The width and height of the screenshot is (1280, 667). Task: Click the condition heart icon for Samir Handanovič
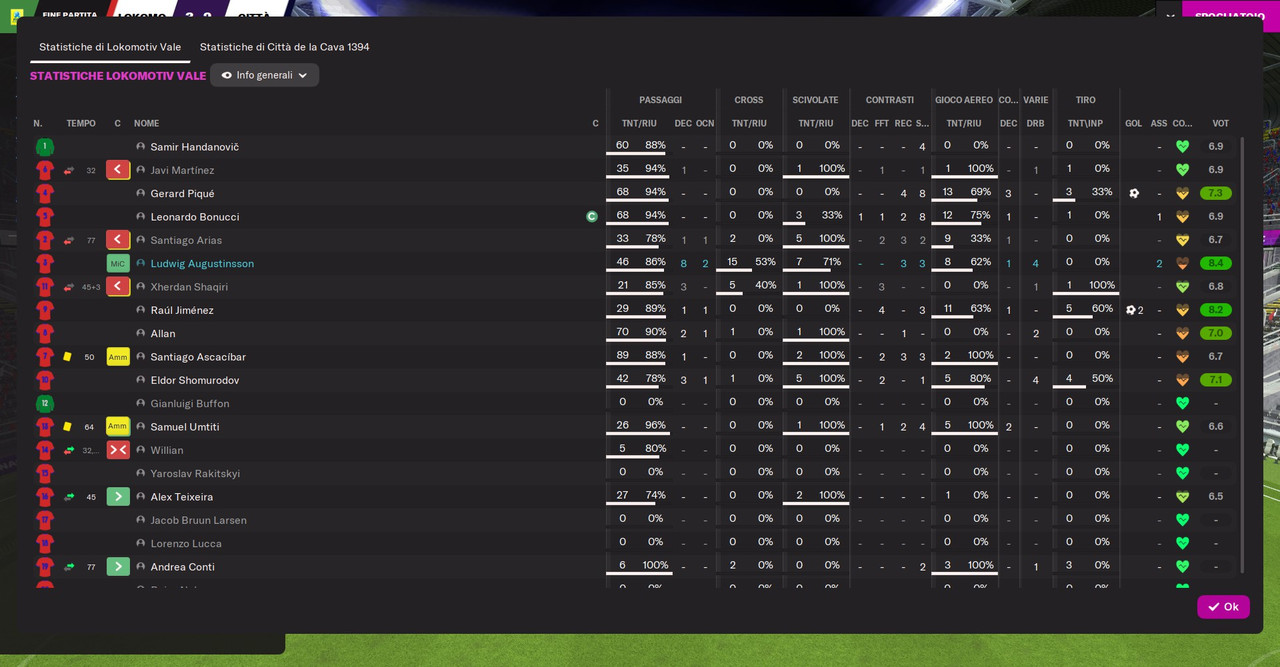[x=1183, y=147]
